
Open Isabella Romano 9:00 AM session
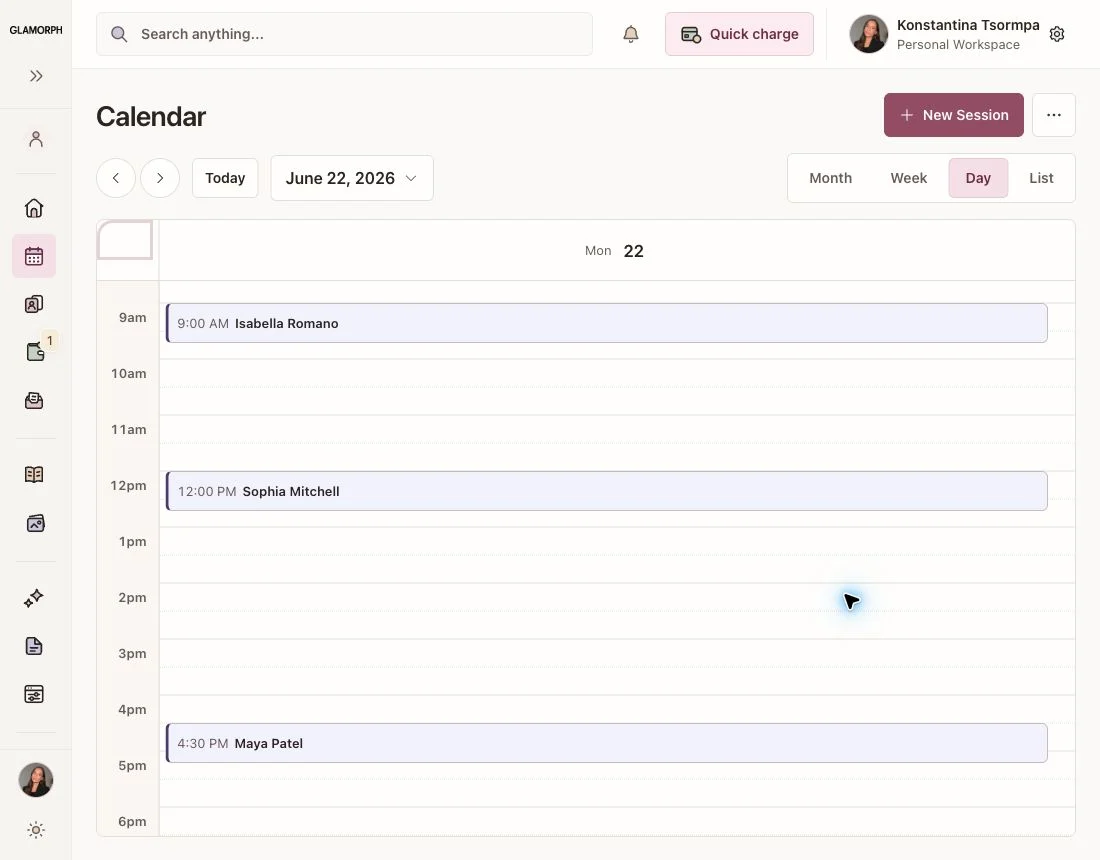click(x=607, y=323)
